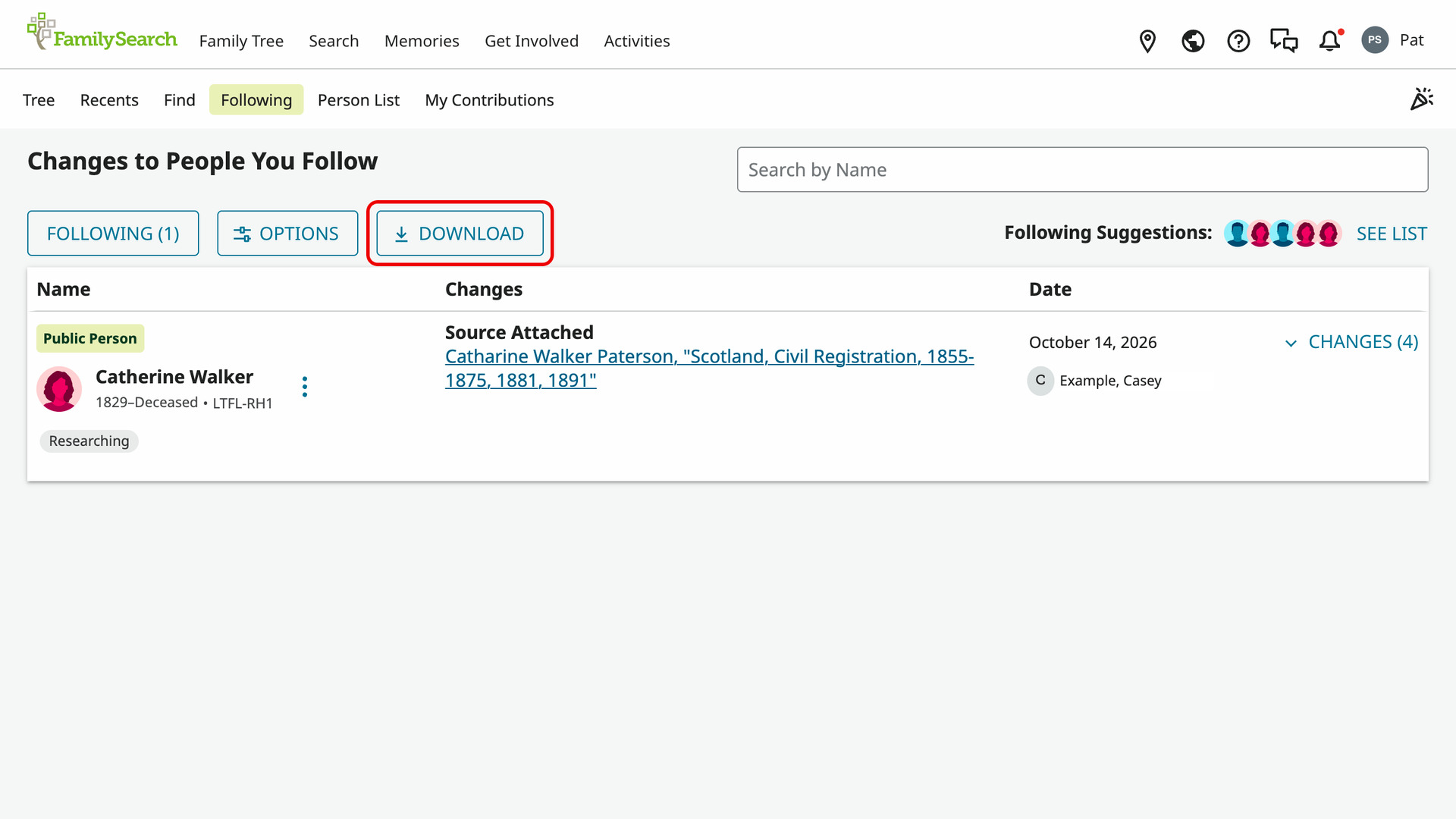Click the DOWNLOAD button
This screenshot has width=1456, height=819.
(460, 234)
